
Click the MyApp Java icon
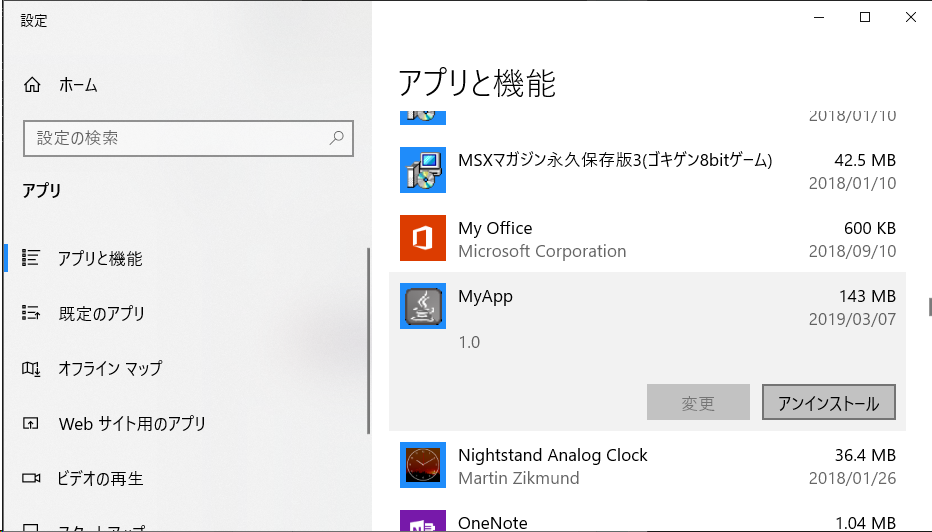[x=423, y=306]
